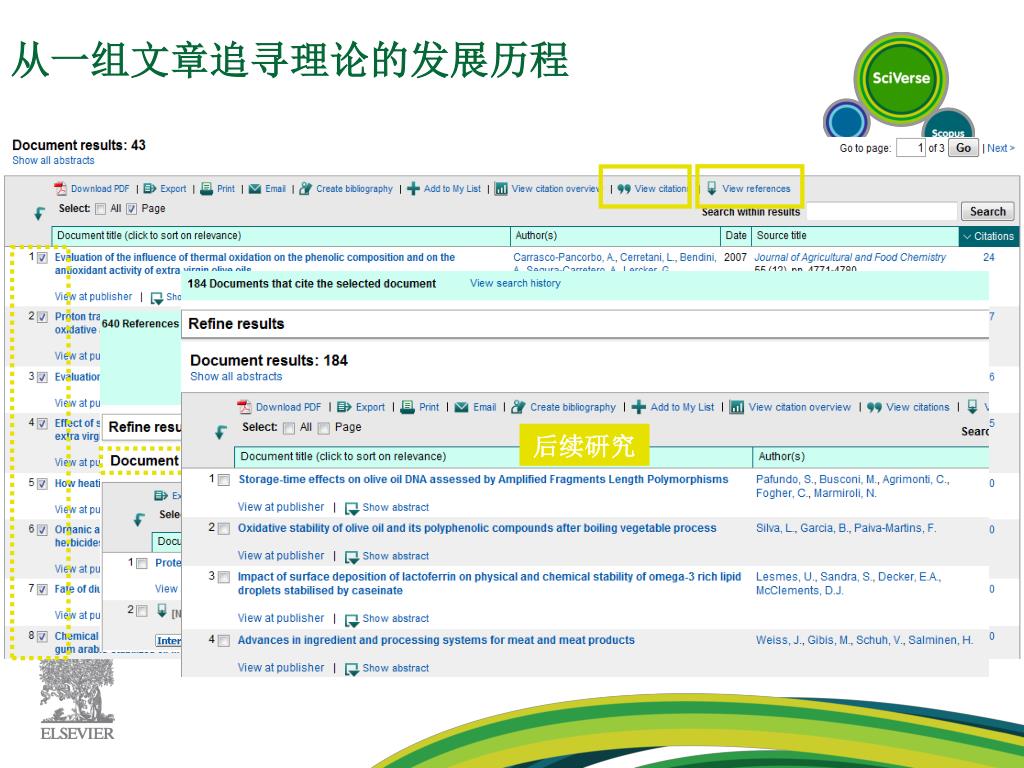The width and height of the screenshot is (1024, 768).
Task: Click Print icon in 184-results toolbar
Action: click(x=408, y=407)
